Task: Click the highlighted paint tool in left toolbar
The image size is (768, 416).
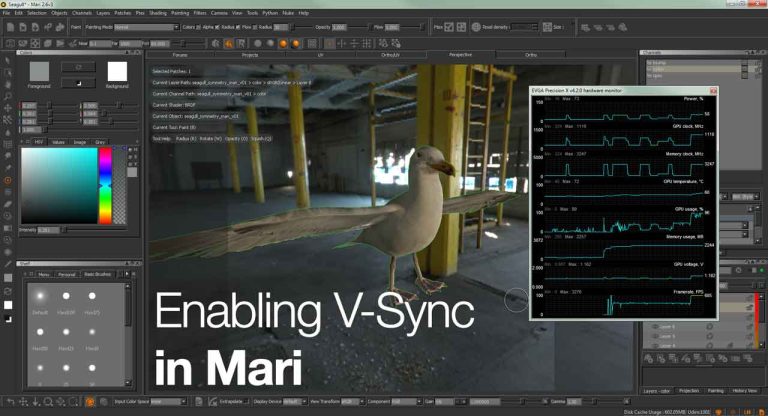Action: 8,181
